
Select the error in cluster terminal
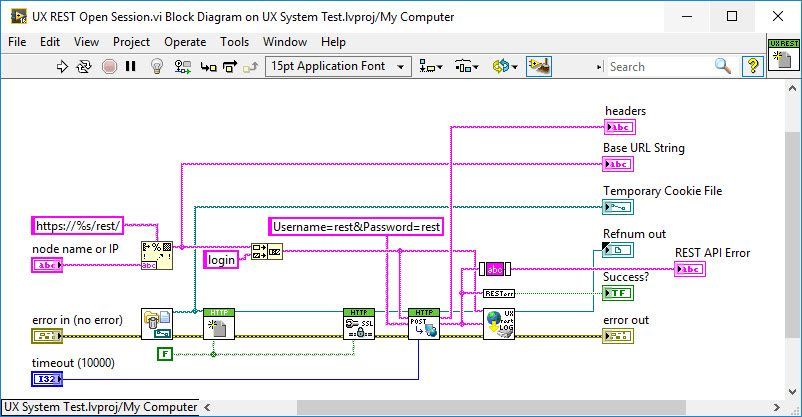(x=47, y=336)
